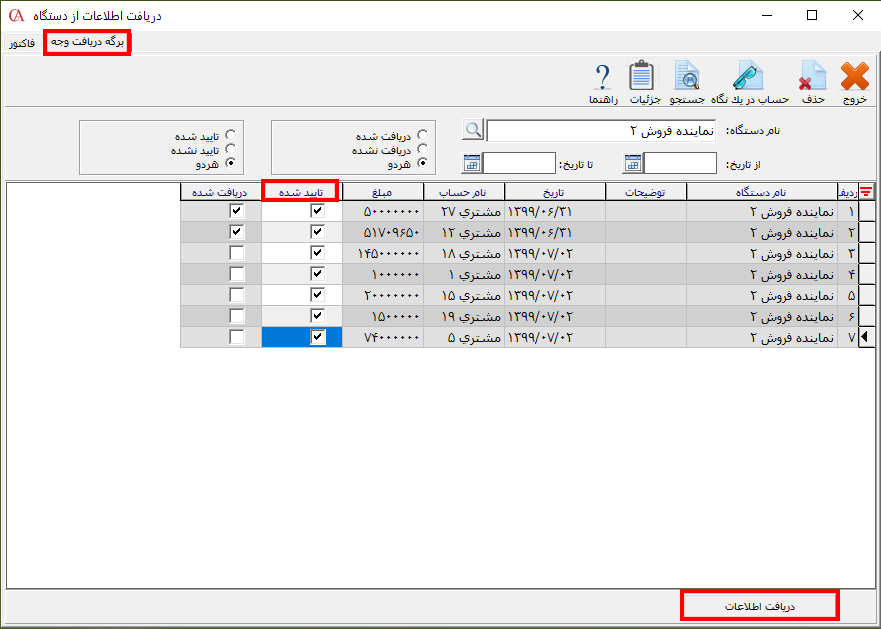Viewport: 881px width, 629px height.
Task: Sort by the مبلغ column header
Action: 382,191
